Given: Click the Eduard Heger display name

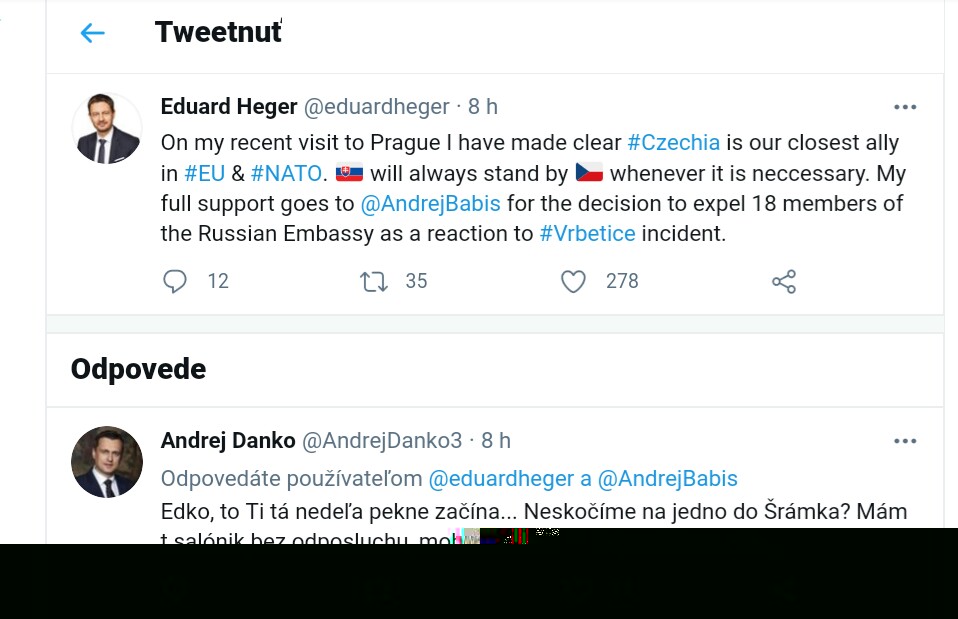Looking at the screenshot, I should point(229,107).
